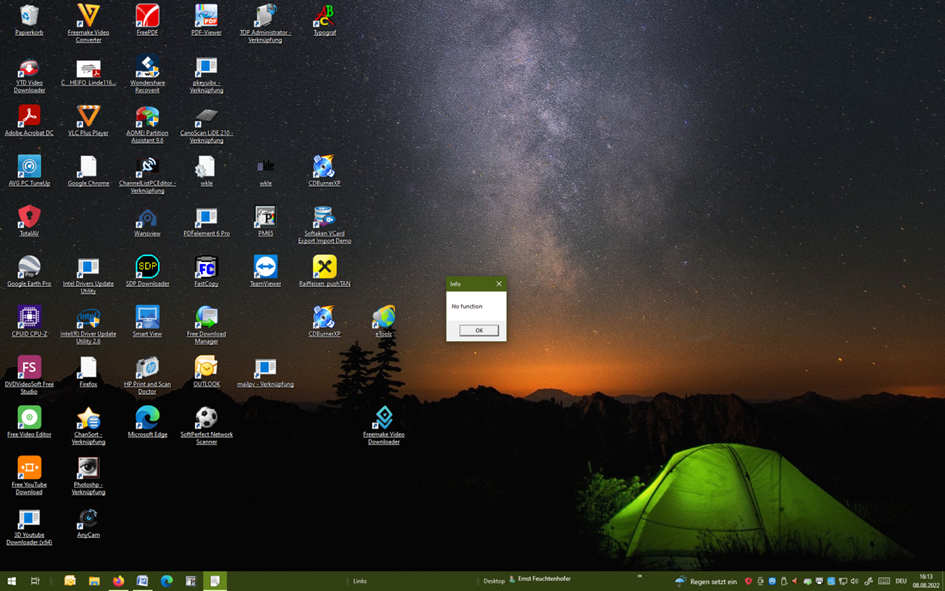Click the OUTLOOK desktop icon

[206, 371]
